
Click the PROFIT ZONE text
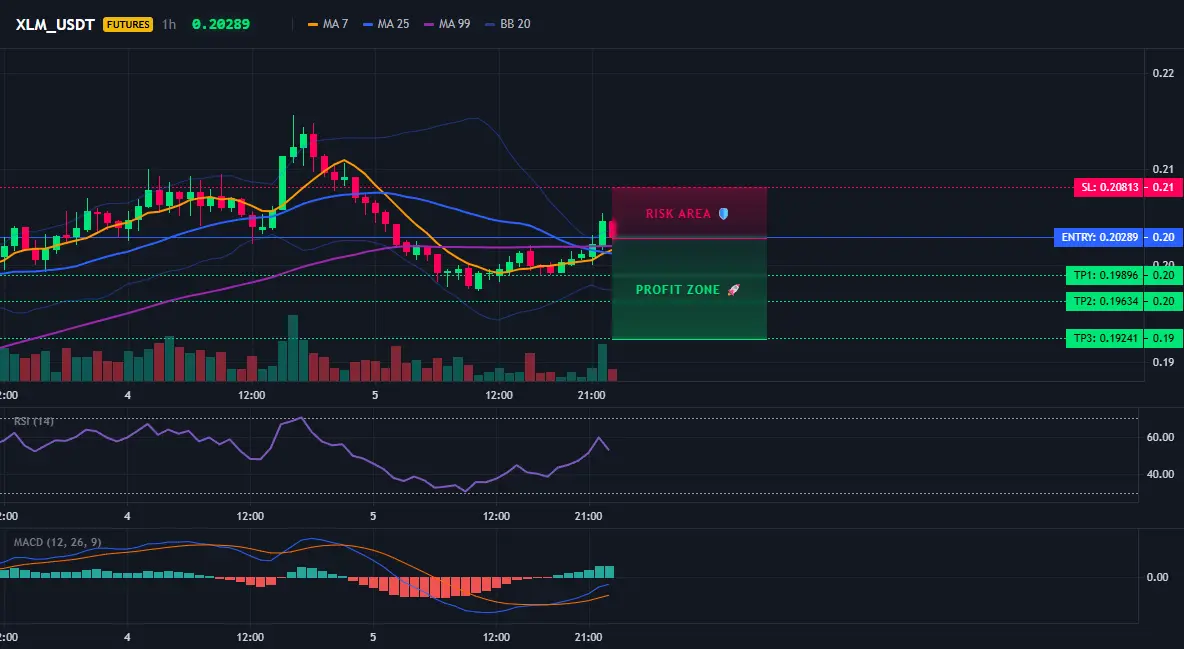[x=678, y=289]
